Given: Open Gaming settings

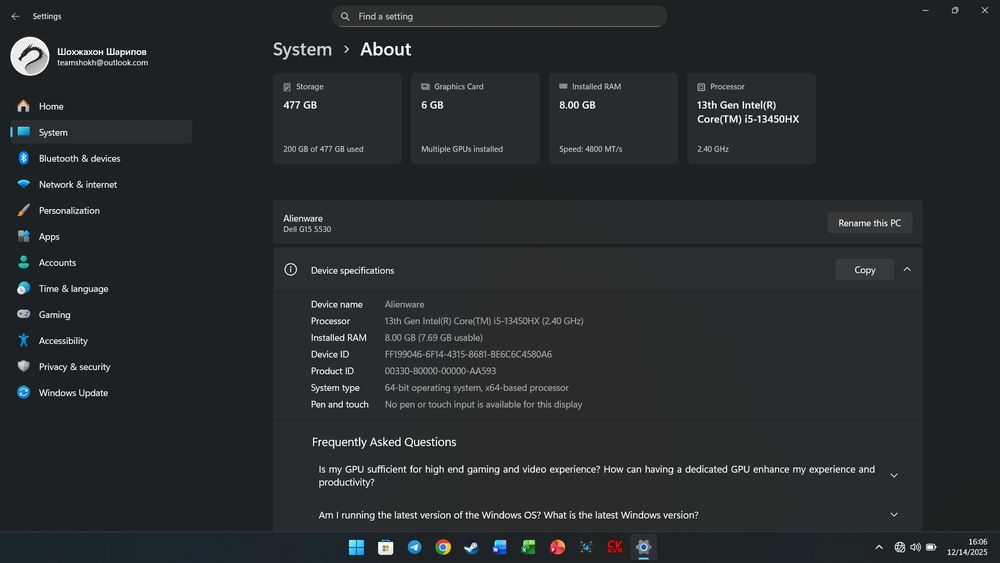Looking at the screenshot, I should tap(101, 314).
